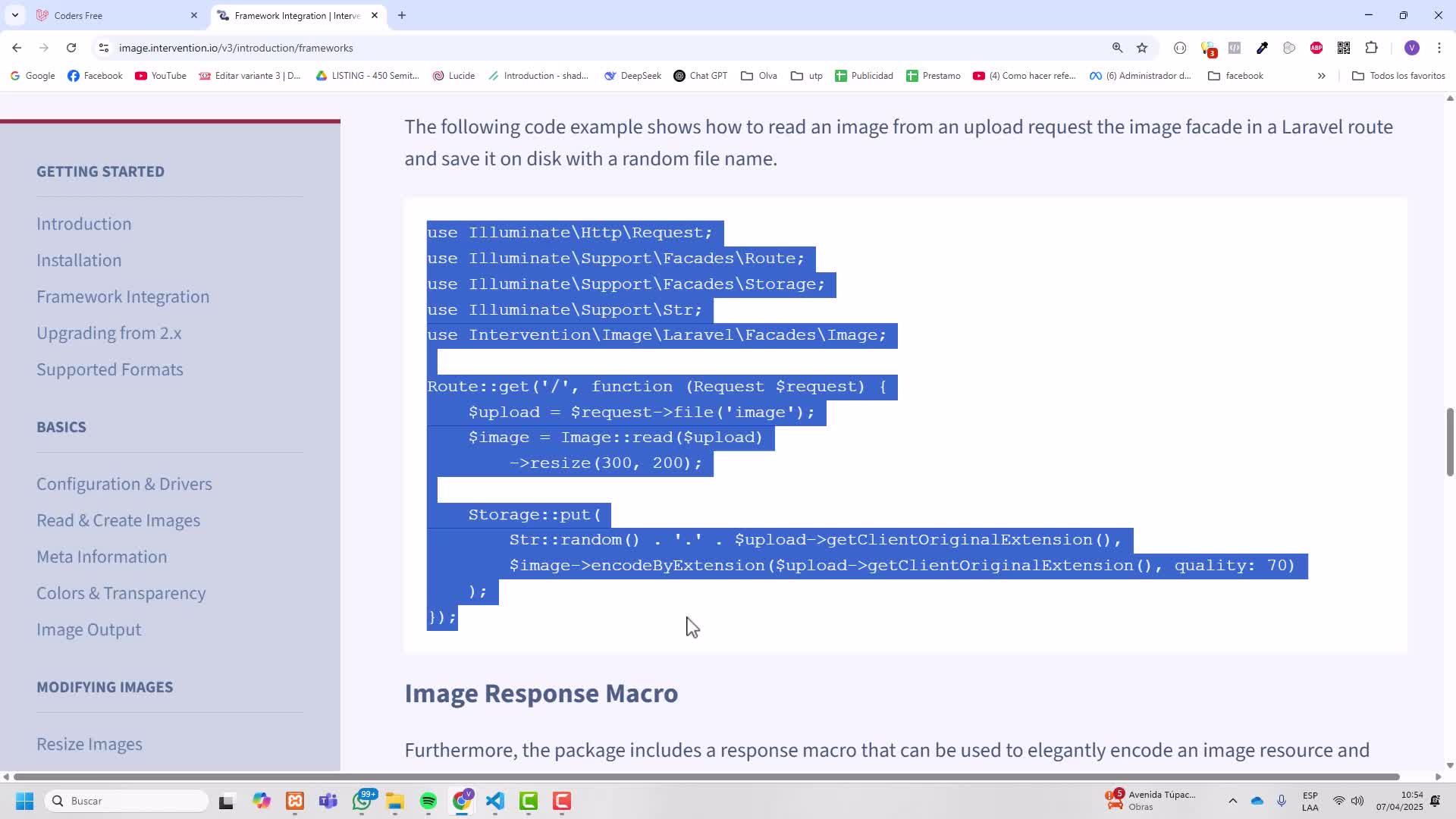Image resolution: width=1456 pixels, height=819 pixels.
Task: Open the browser extensions puzzle icon
Action: click(x=1371, y=48)
